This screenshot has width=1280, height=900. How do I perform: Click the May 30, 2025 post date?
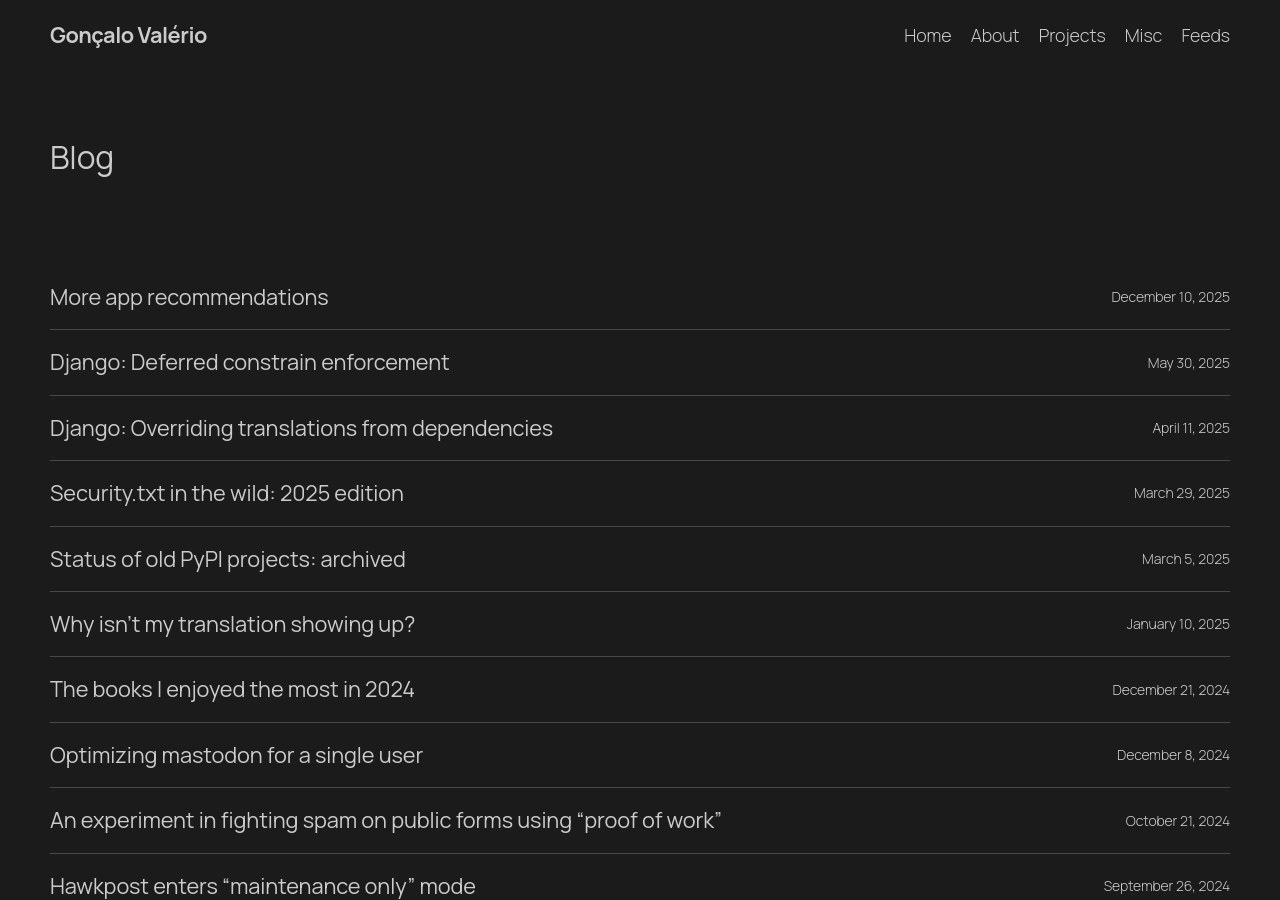(1188, 363)
